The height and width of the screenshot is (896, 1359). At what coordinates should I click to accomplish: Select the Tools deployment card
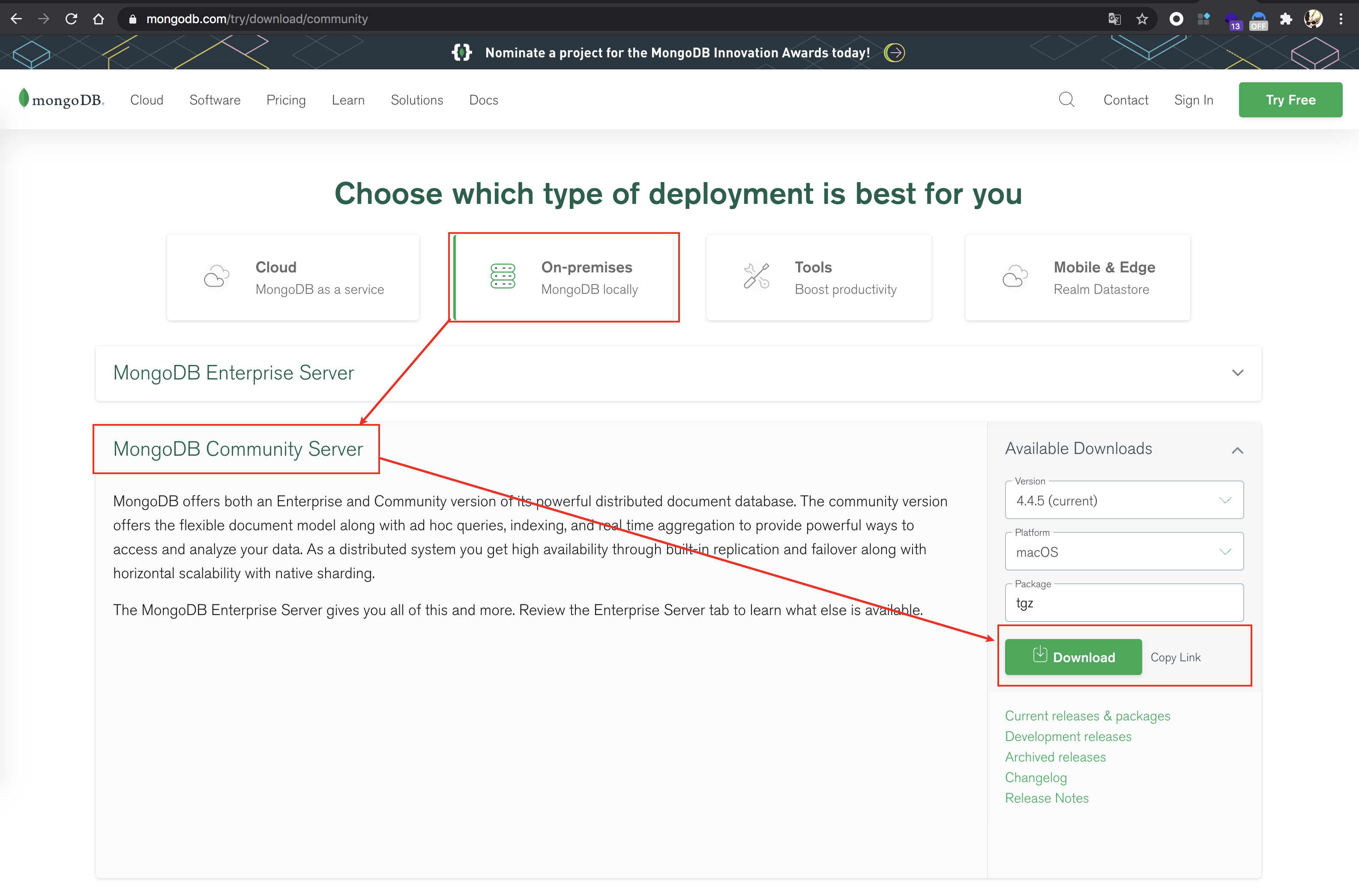[818, 278]
